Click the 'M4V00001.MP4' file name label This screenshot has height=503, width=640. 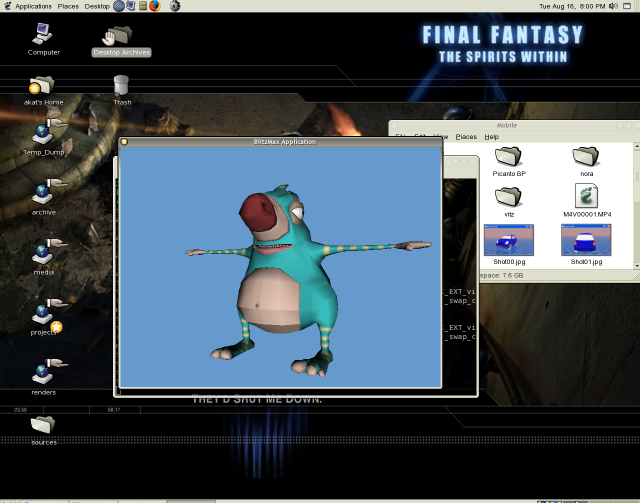pos(587,214)
